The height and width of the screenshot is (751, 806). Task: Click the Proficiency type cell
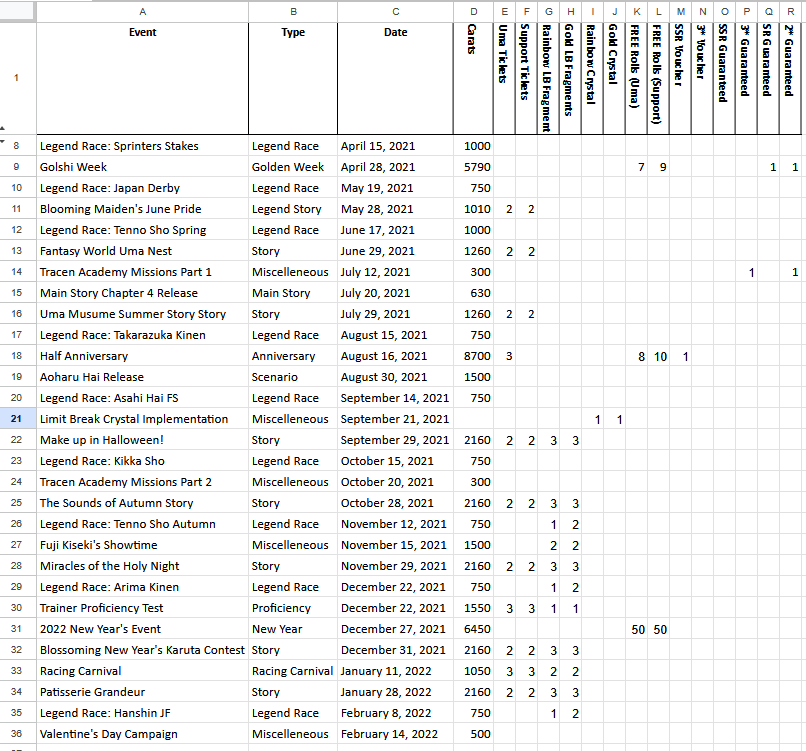point(293,608)
